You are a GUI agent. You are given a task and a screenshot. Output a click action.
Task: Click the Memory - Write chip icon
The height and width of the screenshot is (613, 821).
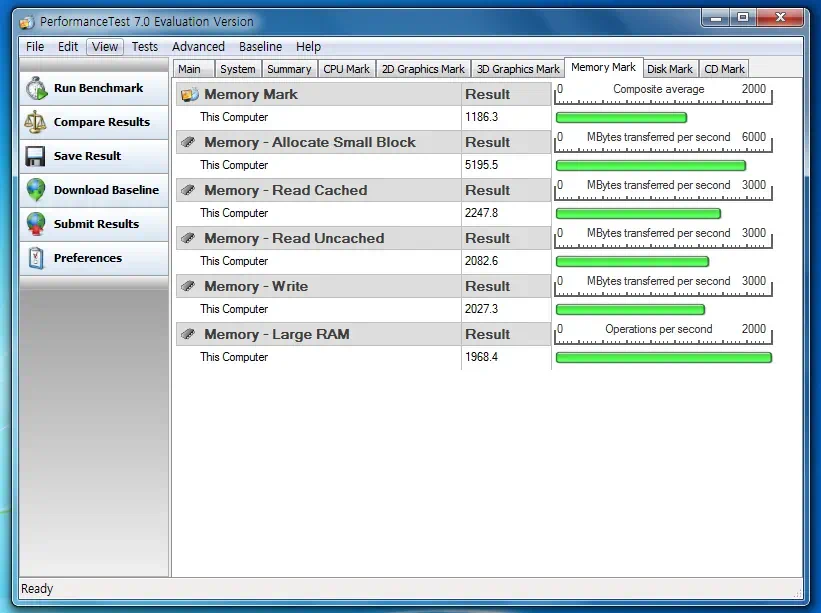189,286
